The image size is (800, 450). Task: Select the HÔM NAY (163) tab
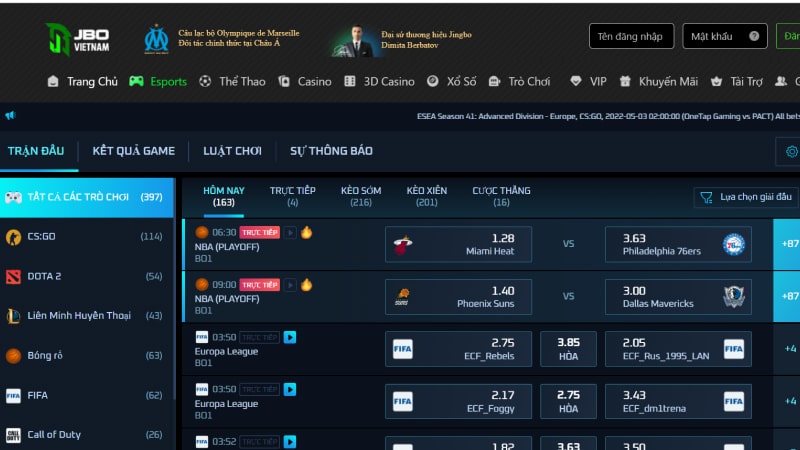[x=223, y=196]
